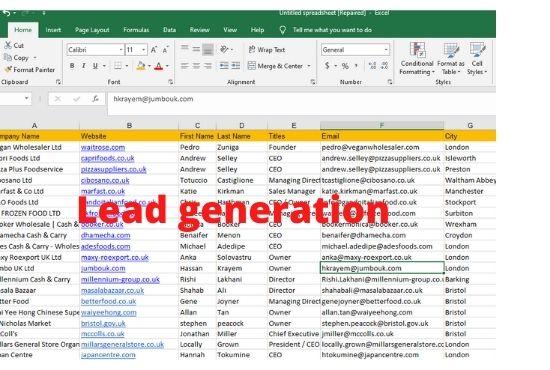
Task: Select the Waltham Abbey city cell
Action: click(x=470, y=180)
